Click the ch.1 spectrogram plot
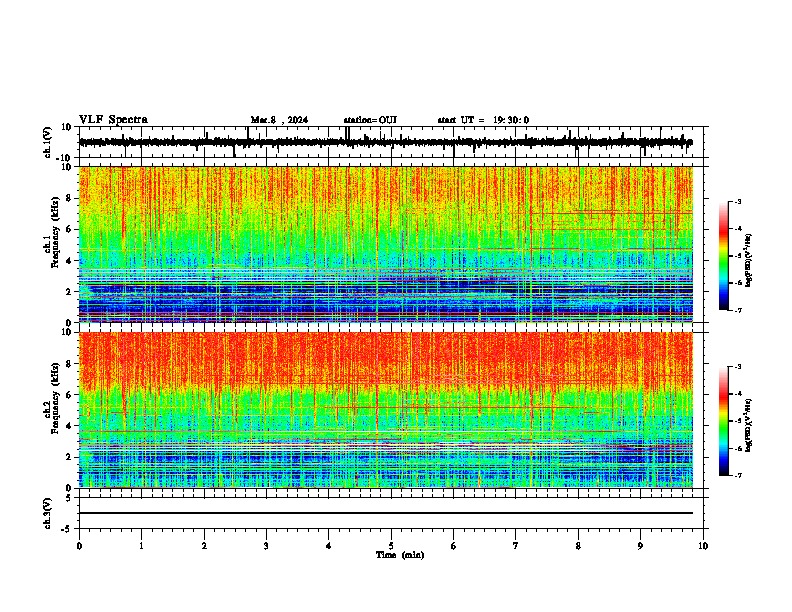This screenshot has height=612, width=792. 386,244
